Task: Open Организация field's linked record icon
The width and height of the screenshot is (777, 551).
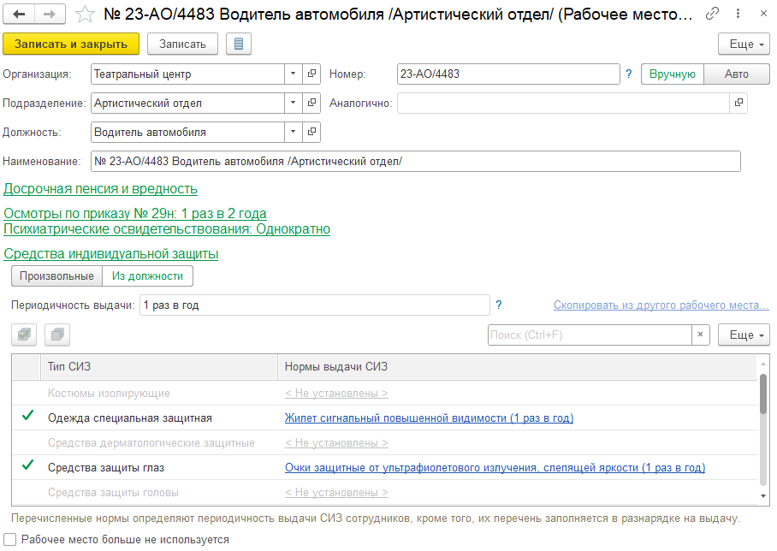Action: (x=311, y=74)
